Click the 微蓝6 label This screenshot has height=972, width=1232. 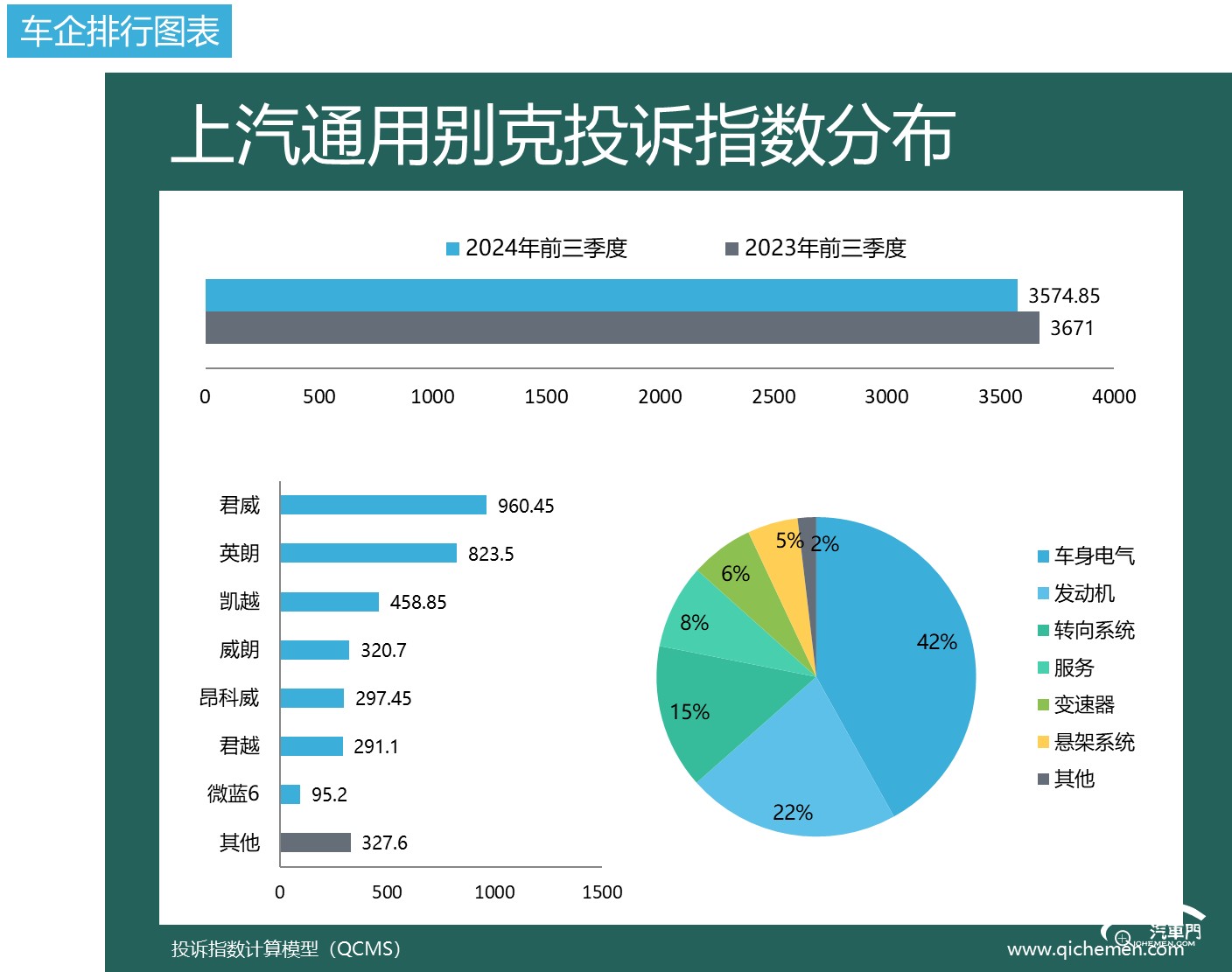click(x=234, y=794)
